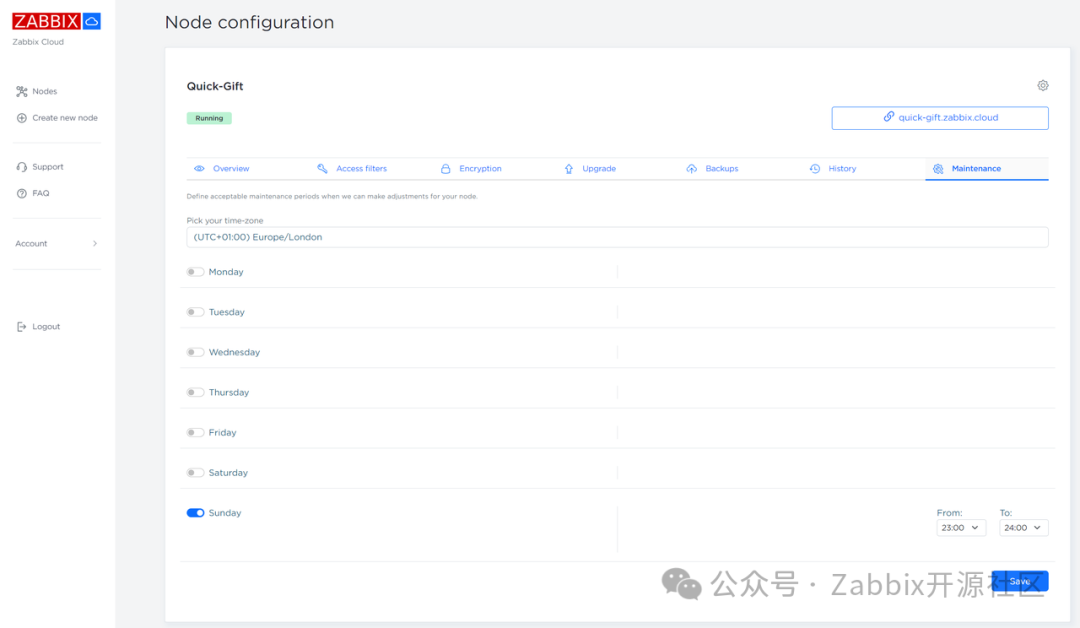
Task: Open the Account menu label
Action: pyautogui.click(x=32, y=244)
